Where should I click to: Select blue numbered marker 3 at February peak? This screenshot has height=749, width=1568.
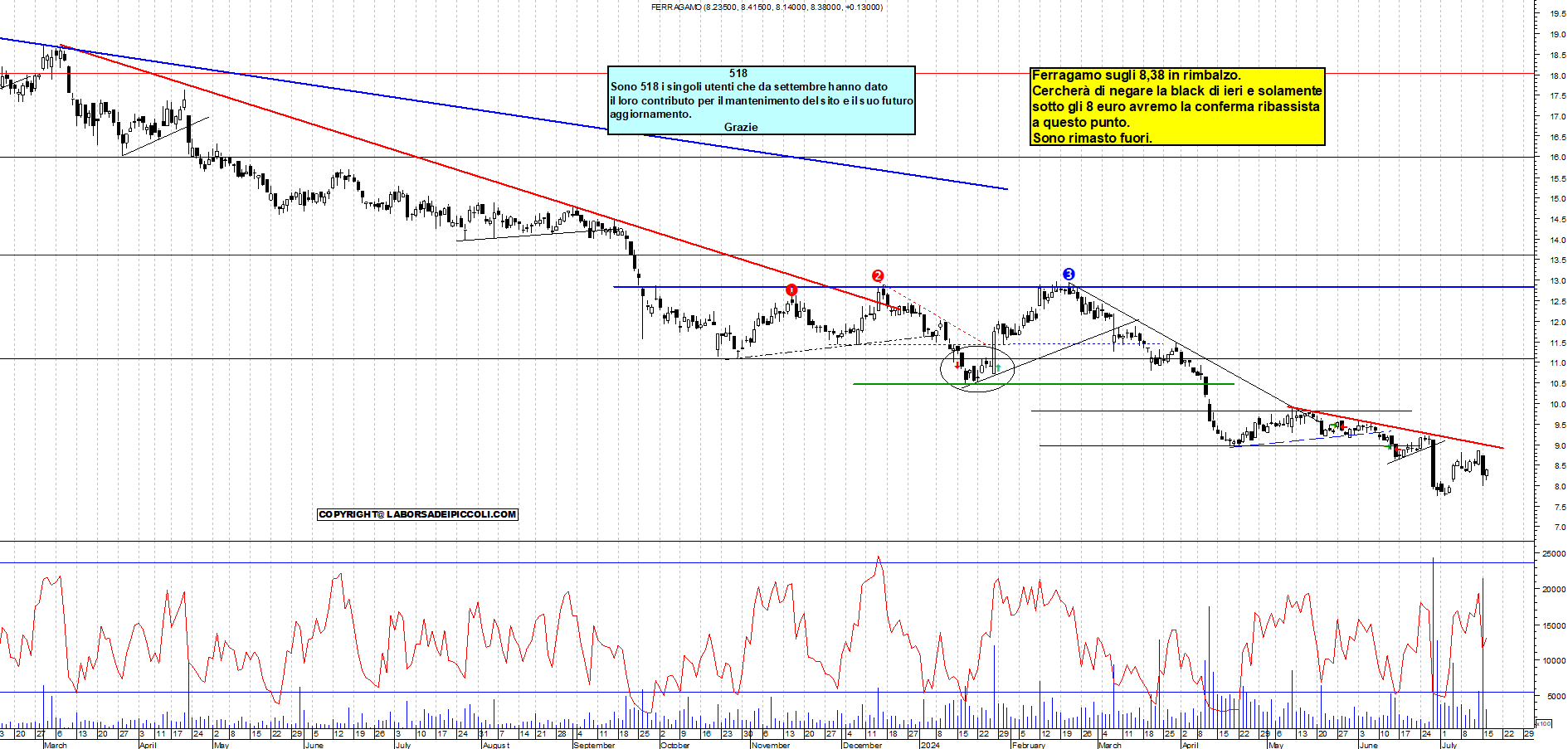tap(1069, 274)
